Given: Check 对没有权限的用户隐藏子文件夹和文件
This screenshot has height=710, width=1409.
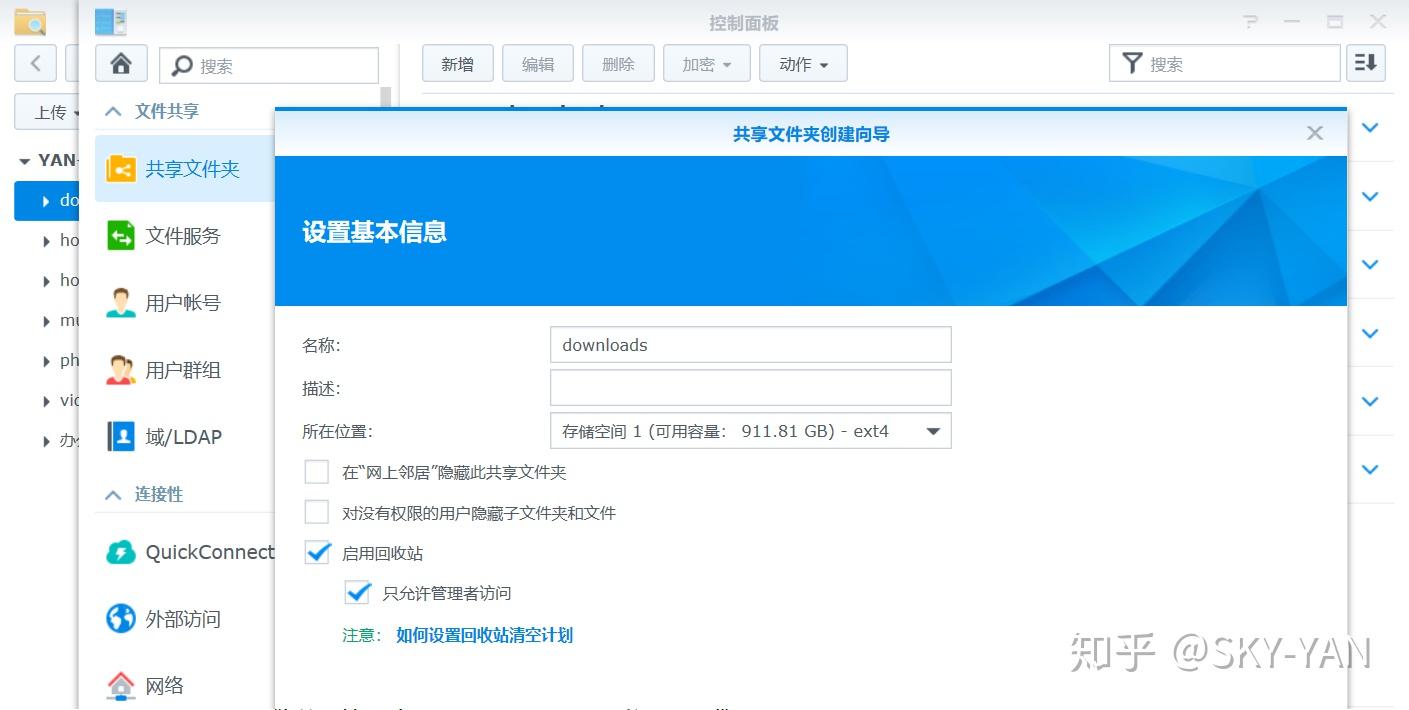Looking at the screenshot, I should coord(317,511).
